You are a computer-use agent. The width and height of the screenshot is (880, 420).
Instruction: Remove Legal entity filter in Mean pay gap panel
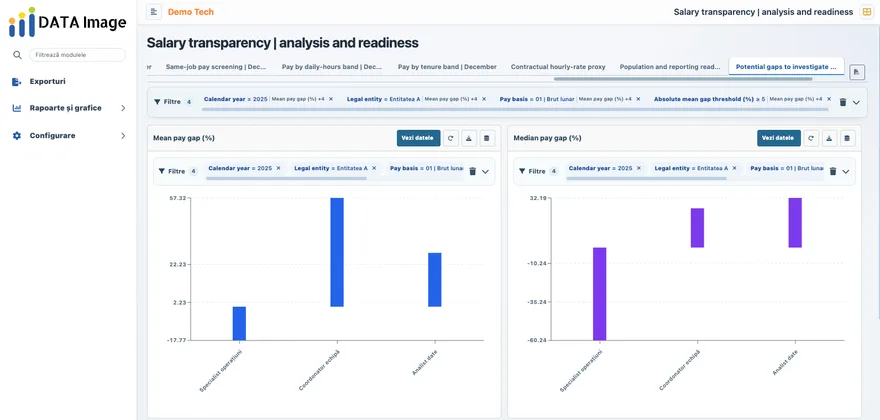tap(374, 168)
